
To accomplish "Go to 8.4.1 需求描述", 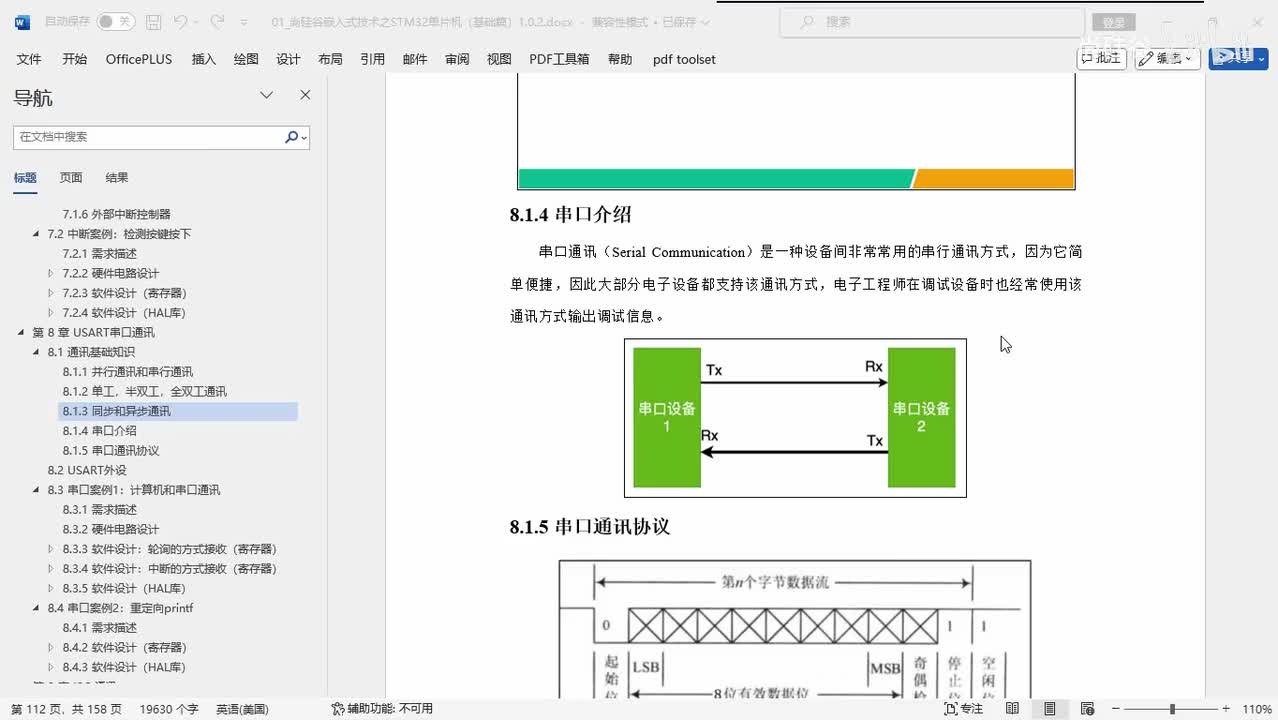I will tap(99, 628).
